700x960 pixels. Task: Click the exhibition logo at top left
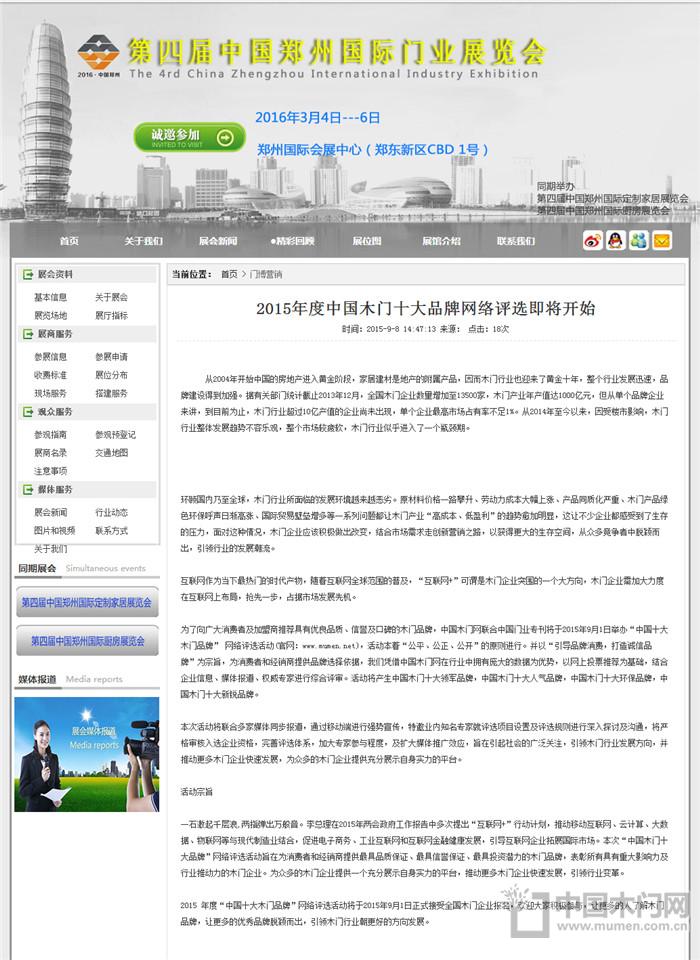pyautogui.click(x=99, y=55)
